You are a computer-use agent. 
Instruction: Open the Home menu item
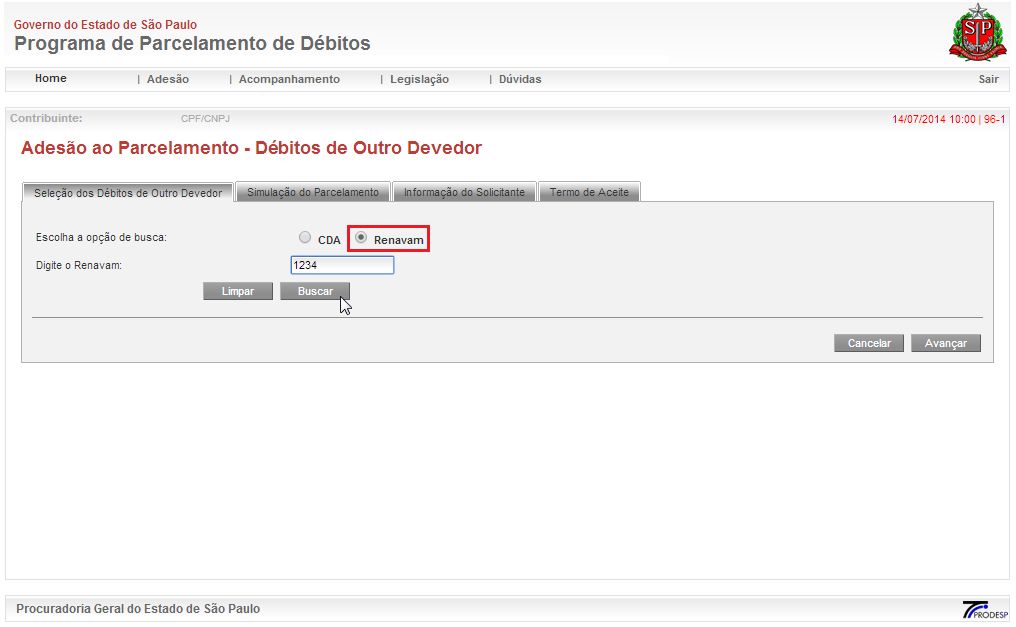click(x=50, y=79)
